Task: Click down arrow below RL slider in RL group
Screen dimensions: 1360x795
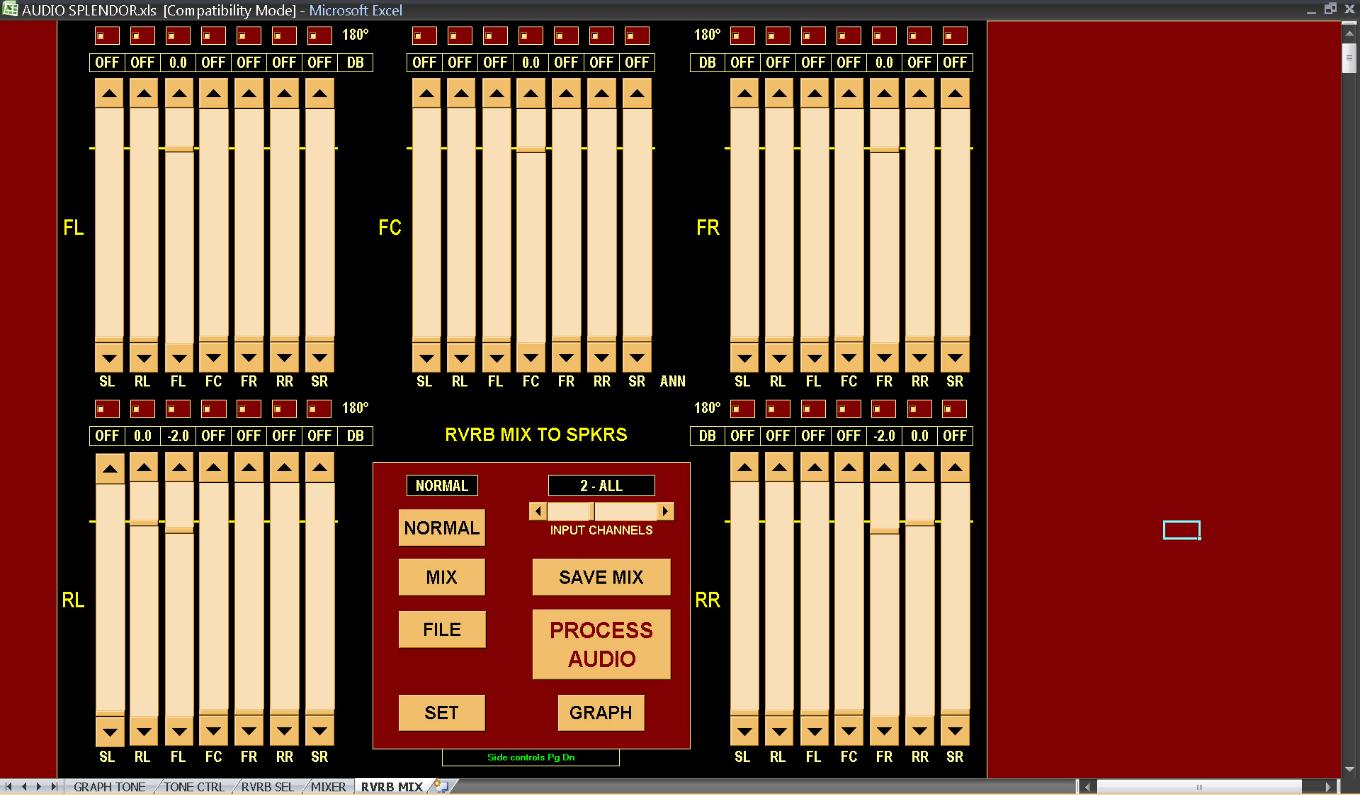Action: click(x=143, y=731)
